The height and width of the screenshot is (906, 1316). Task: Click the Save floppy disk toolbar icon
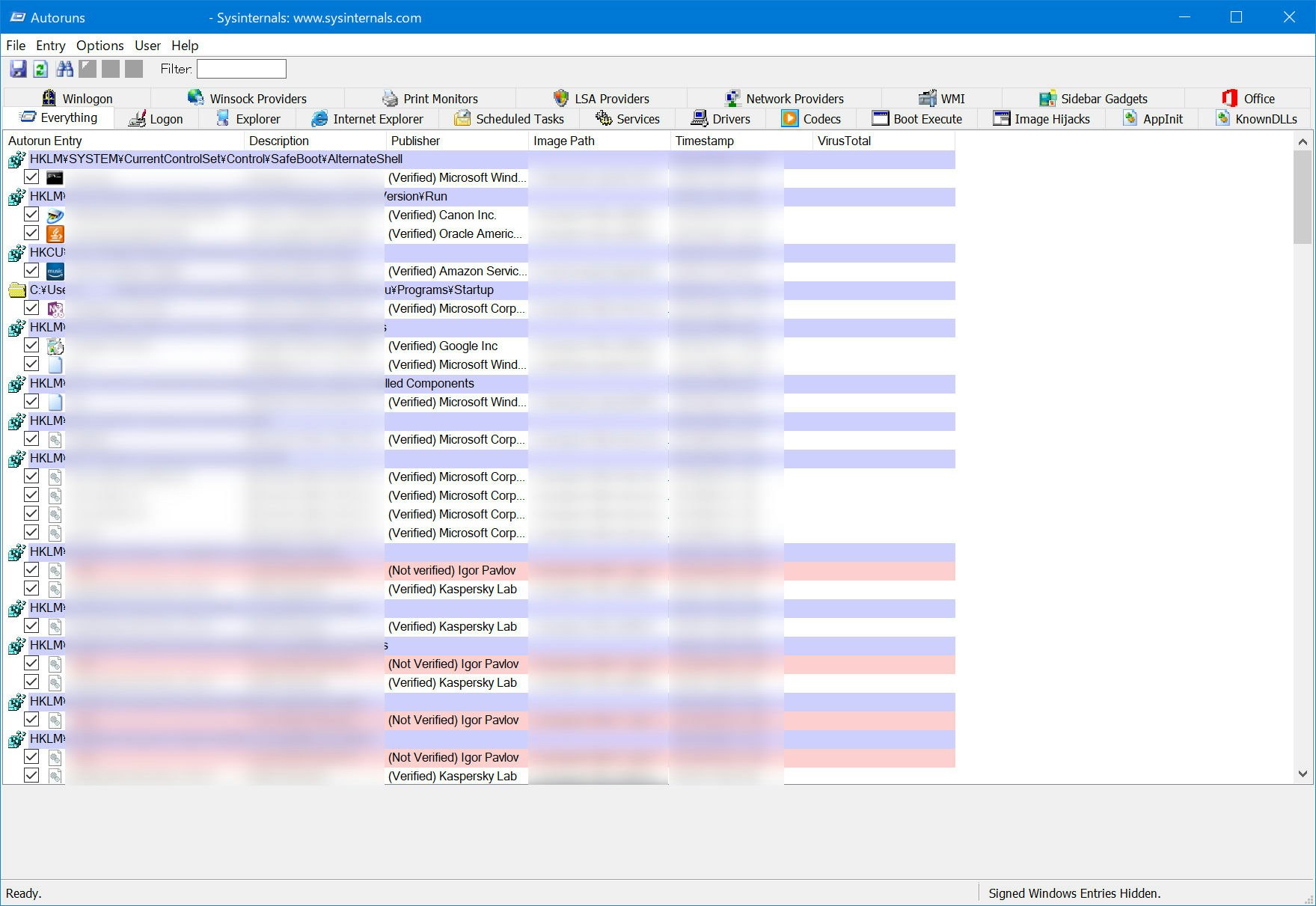(18, 69)
